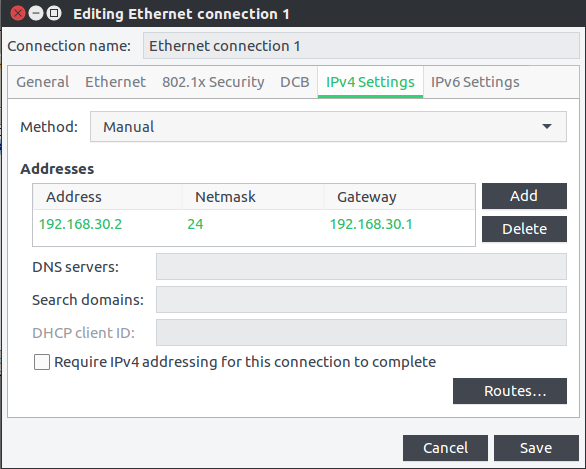Click the DNS servers input field
Image resolution: width=586 pixels, height=469 pixels.
click(361, 266)
